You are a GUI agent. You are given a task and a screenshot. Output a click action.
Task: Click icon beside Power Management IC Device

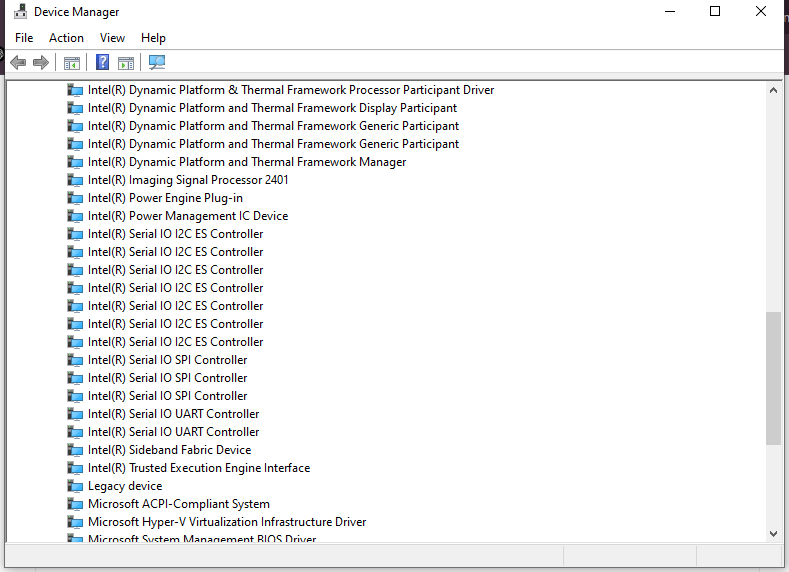75,216
